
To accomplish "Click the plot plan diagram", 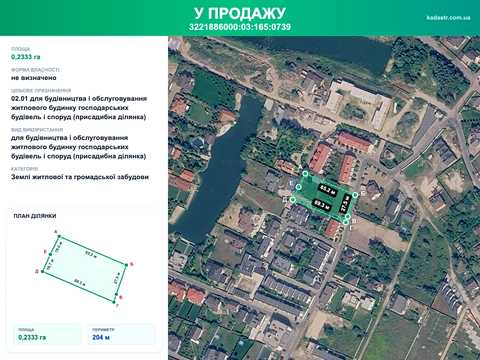I will click(x=84, y=269).
